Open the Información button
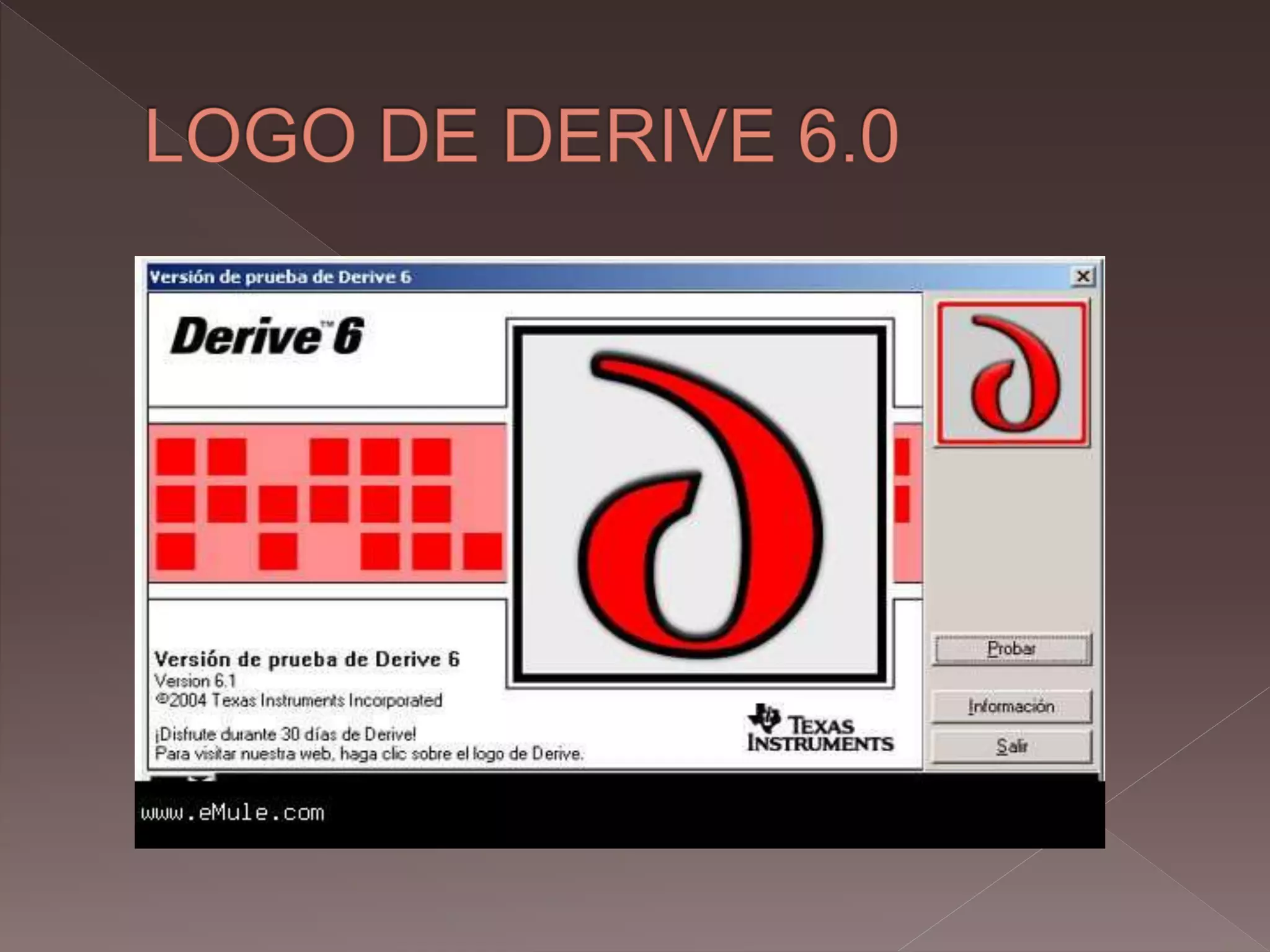Viewport: 1270px width, 952px height. [1011, 707]
